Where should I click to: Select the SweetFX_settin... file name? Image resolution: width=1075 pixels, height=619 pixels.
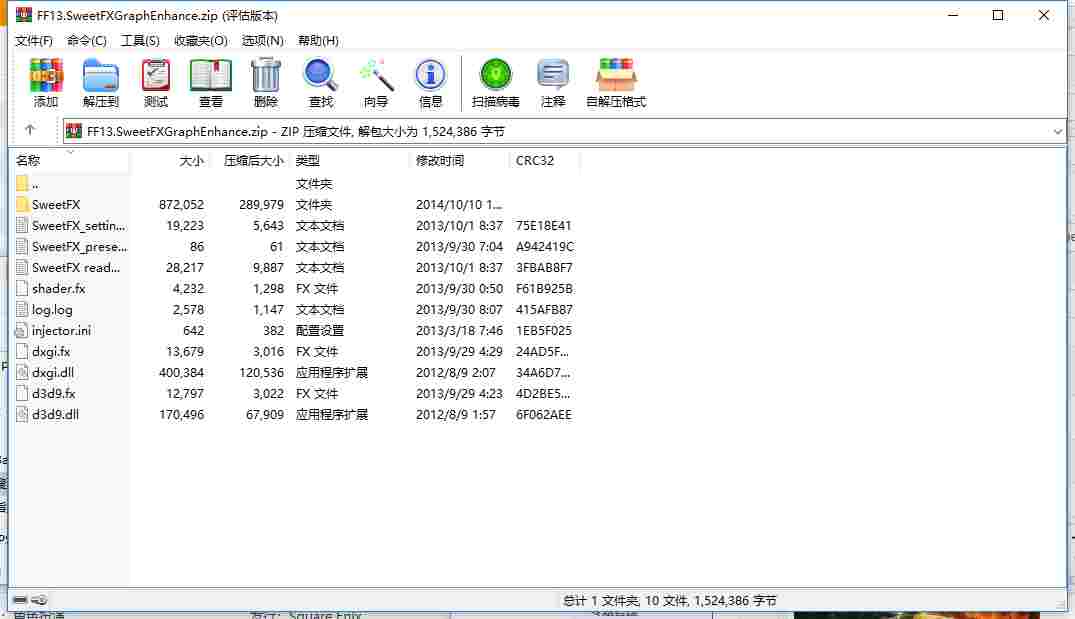[79, 226]
